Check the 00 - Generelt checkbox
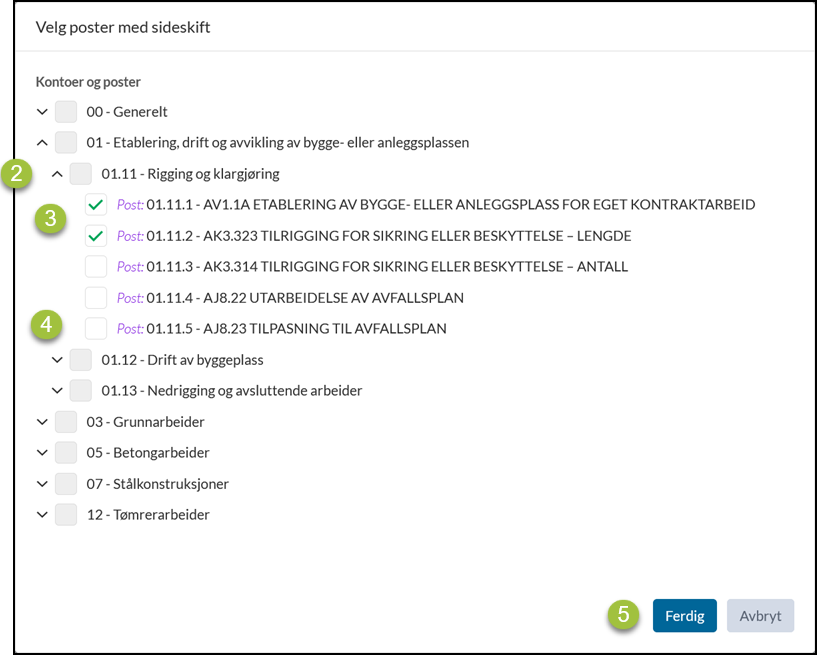The width and height of the screenshot is (817, 655). point(66,112)
